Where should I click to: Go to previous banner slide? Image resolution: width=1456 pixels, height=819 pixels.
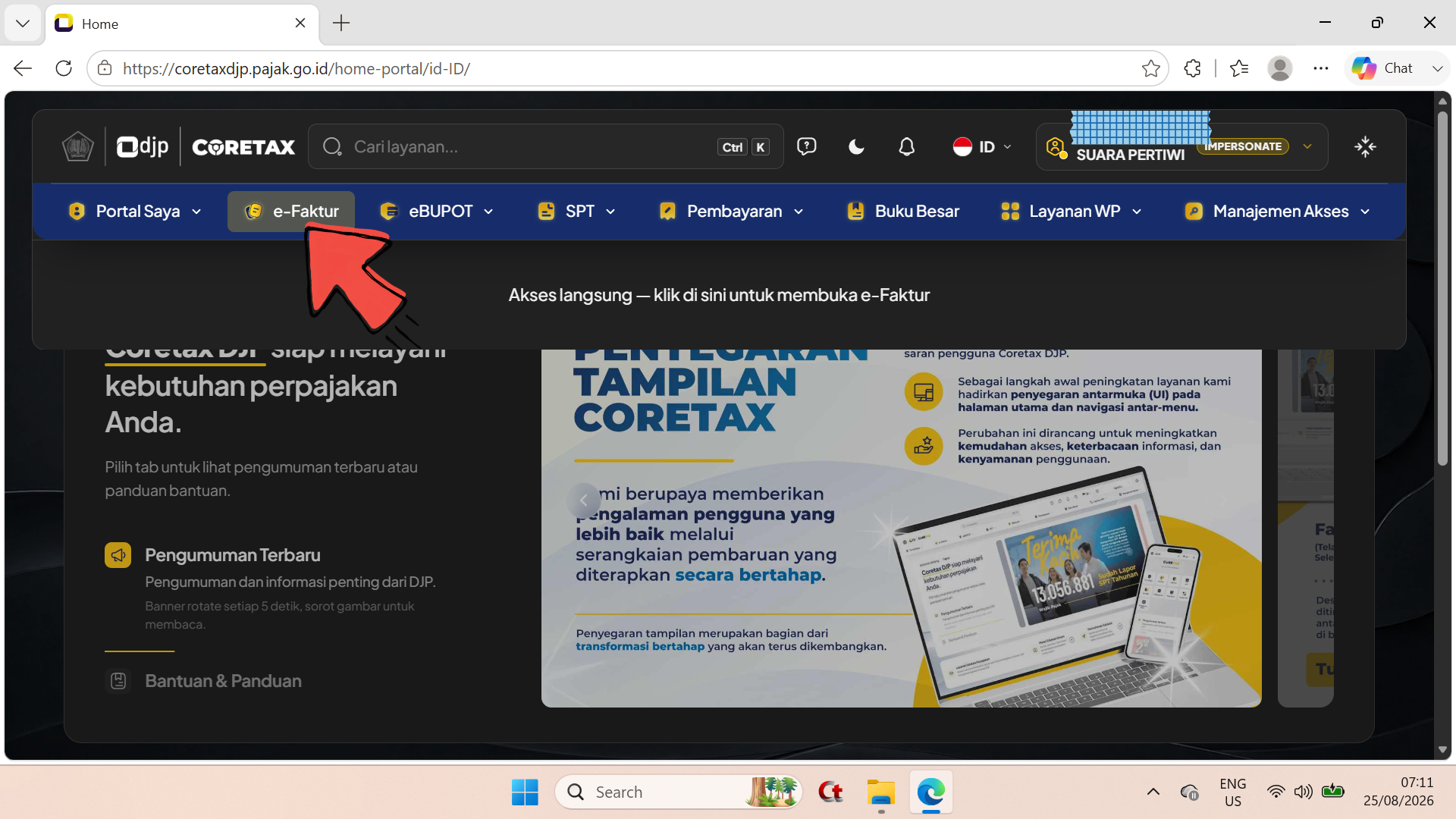pos(584,500)
